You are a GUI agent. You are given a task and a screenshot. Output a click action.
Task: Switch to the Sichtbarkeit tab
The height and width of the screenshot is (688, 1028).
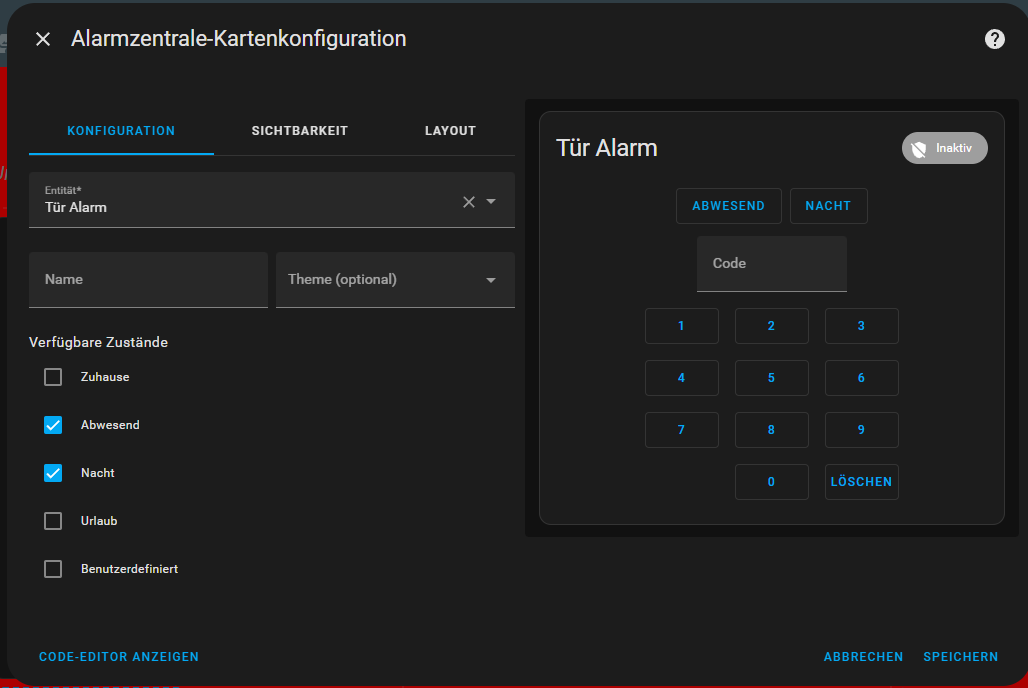(x=299, y=131)
